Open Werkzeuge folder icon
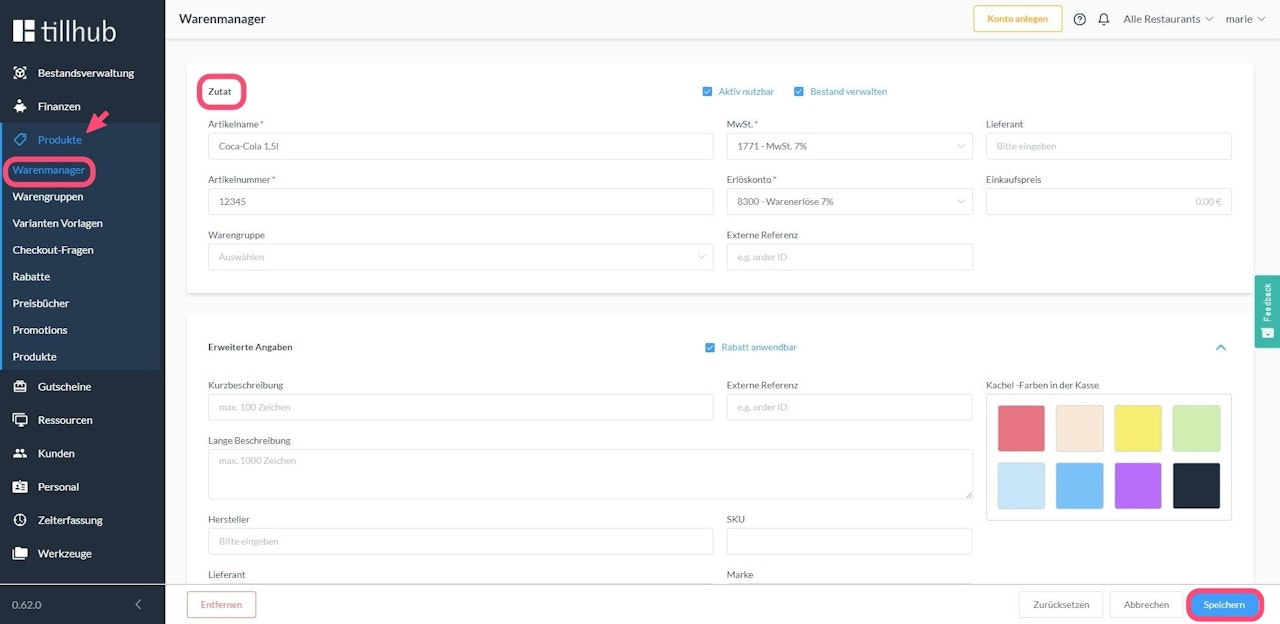Image resolution: width=1280 pixels, height=624 pixels. click(20, 553)
